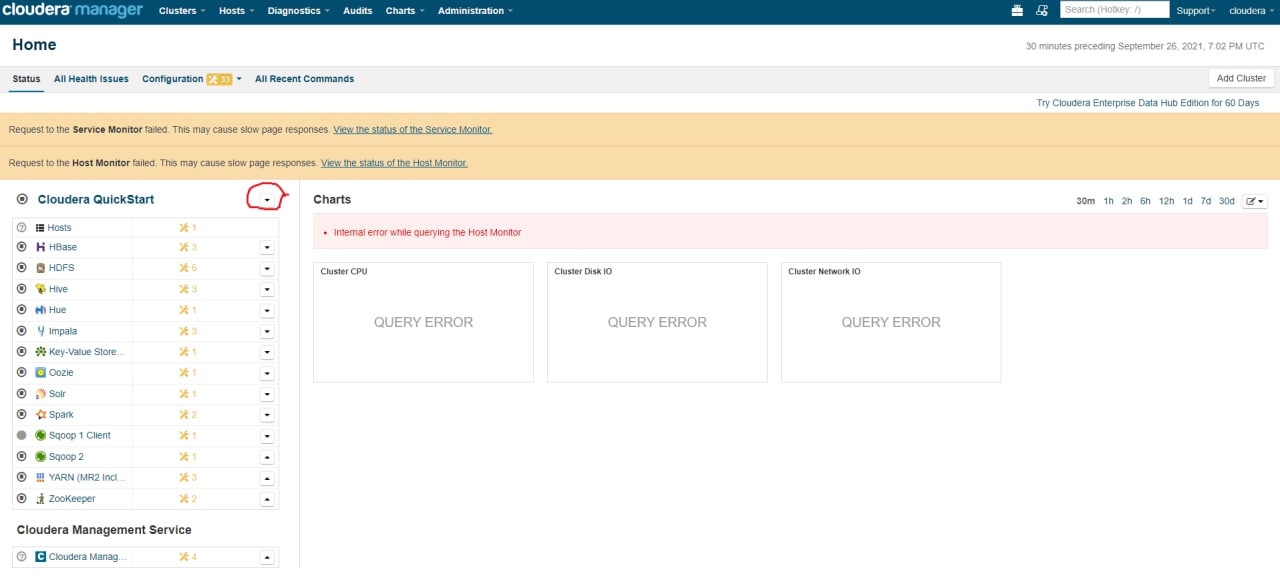The width and height of the screenshot is (1280, 578).
Task: Open the Support menu
Action: coord(1196,10)
